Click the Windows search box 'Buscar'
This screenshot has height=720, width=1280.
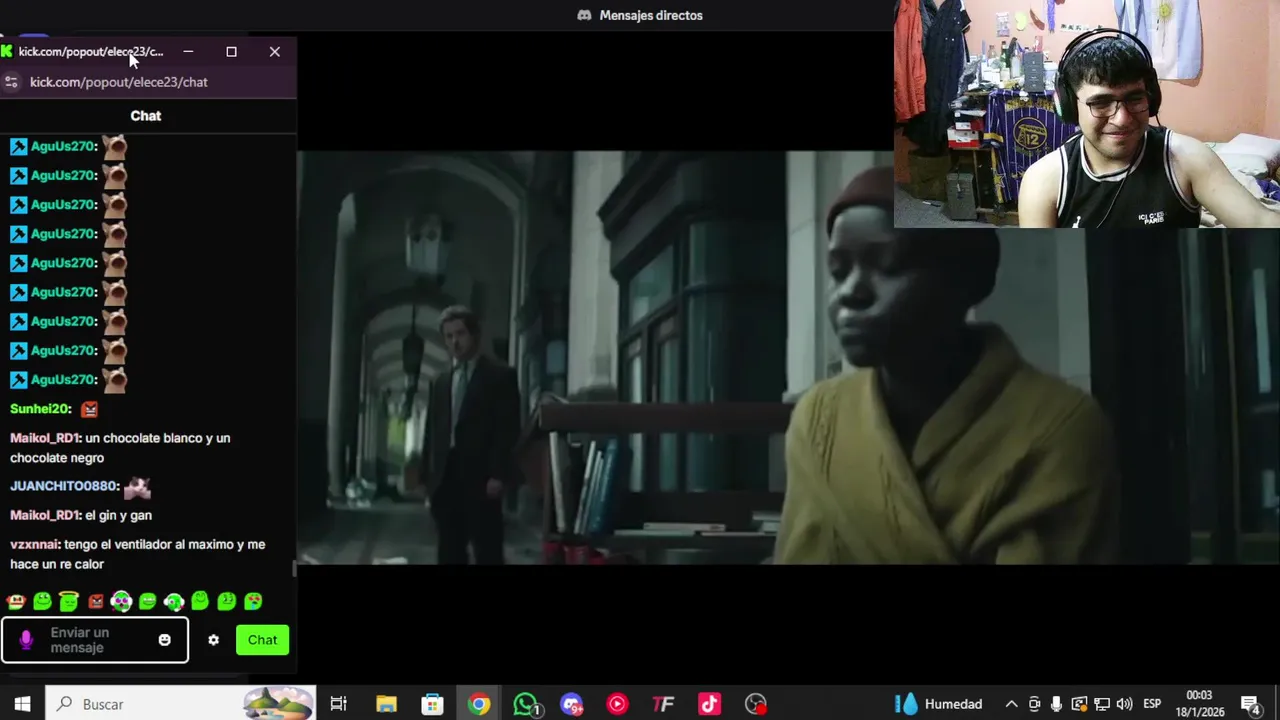point(181,704)
